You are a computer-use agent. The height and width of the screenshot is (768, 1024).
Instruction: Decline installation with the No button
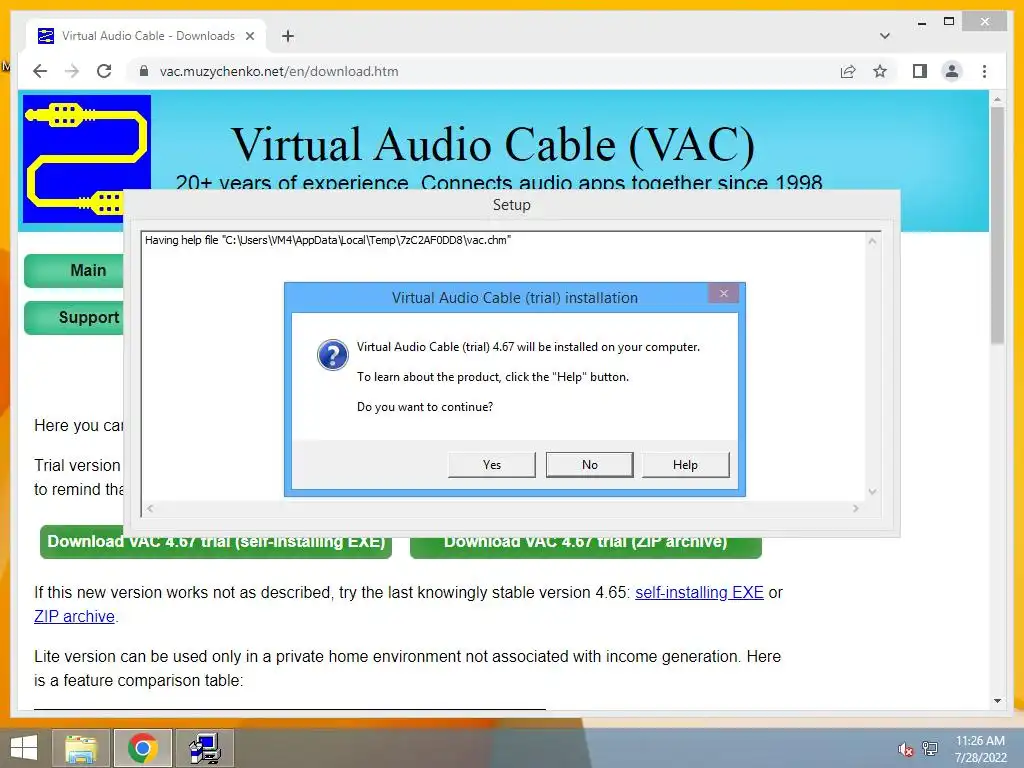click(589, 464)
